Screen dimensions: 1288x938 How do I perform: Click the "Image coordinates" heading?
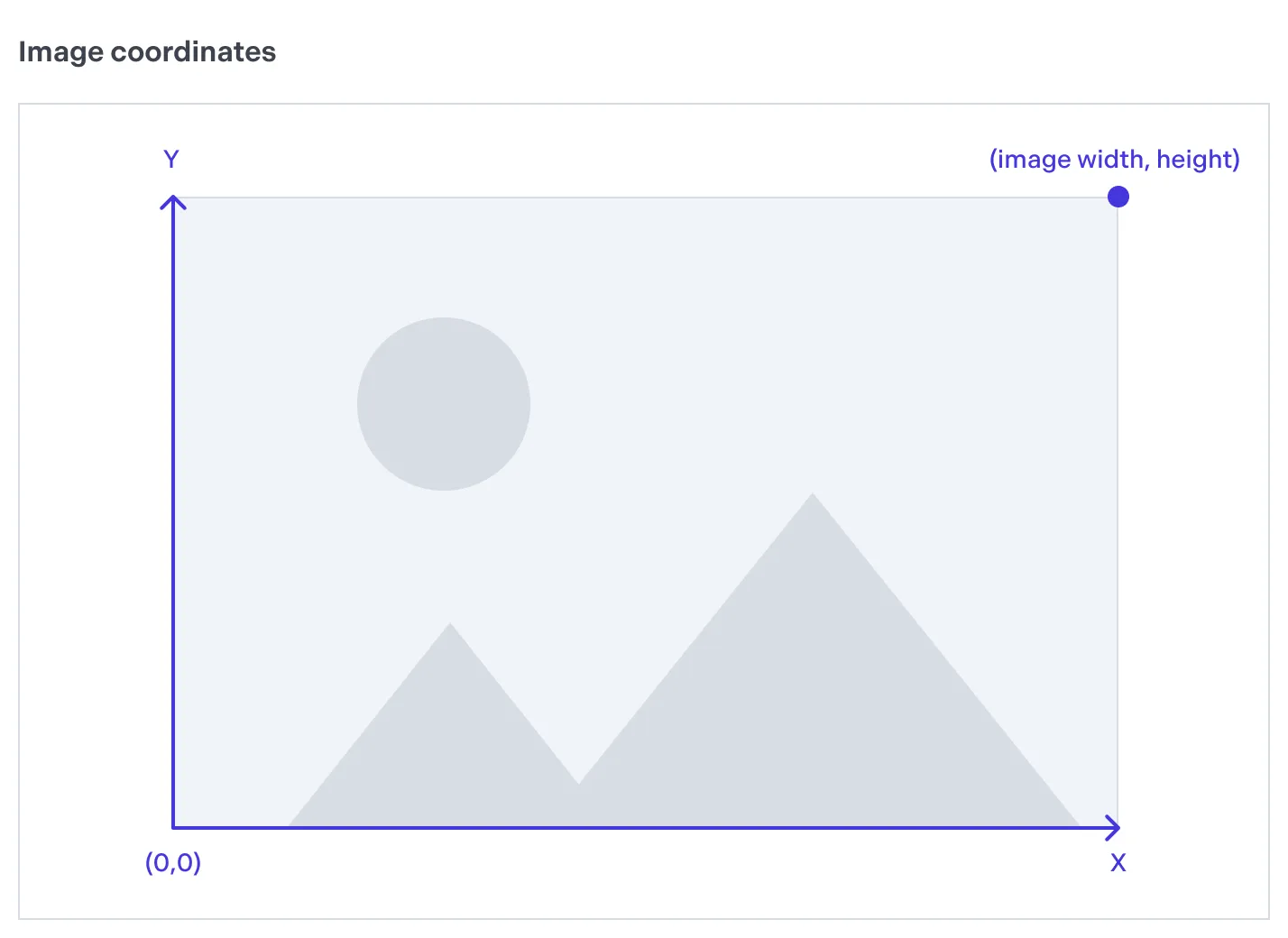pyautogui.click(x=147, y=51)
